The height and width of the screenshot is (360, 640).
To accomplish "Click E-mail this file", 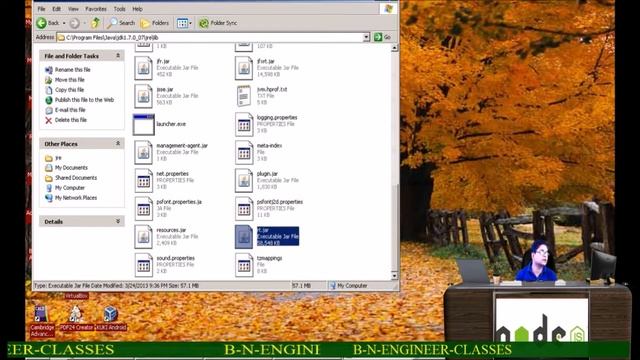I will coord(70,110).
